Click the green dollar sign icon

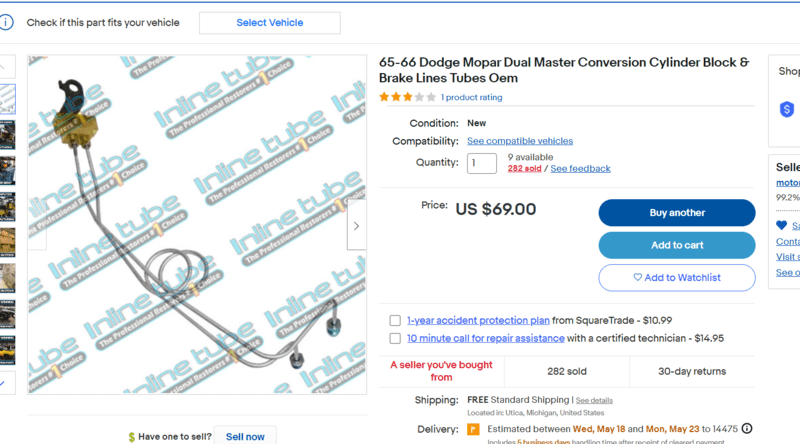133,436
